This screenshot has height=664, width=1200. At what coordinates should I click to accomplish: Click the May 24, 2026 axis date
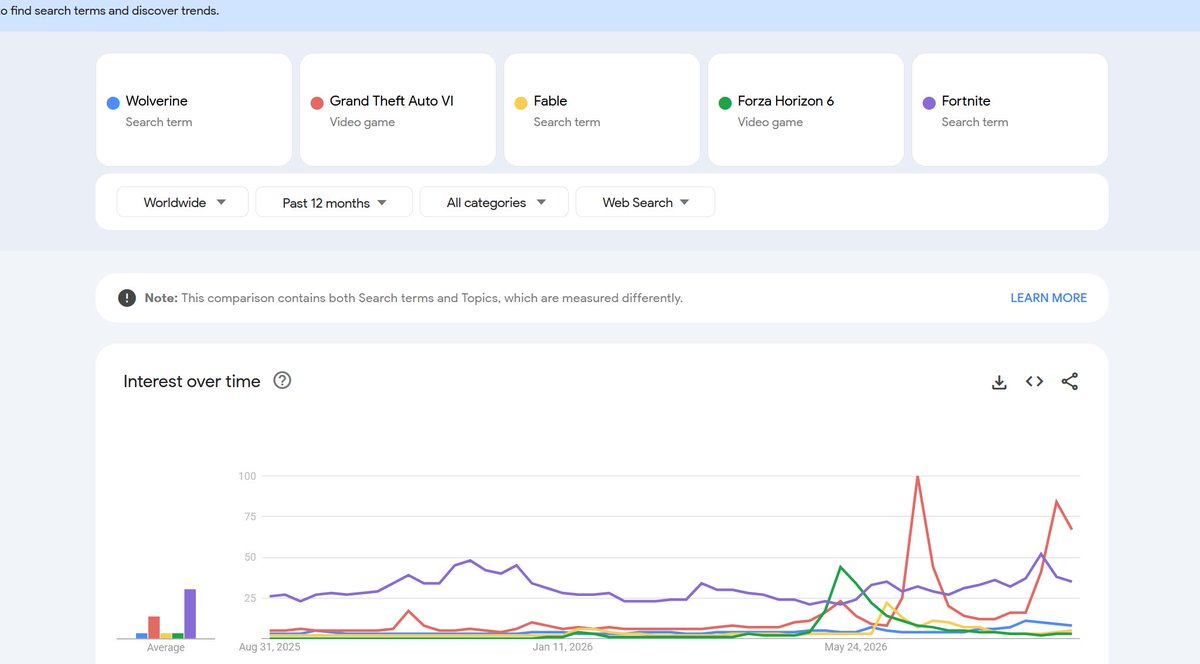point(855,647)
